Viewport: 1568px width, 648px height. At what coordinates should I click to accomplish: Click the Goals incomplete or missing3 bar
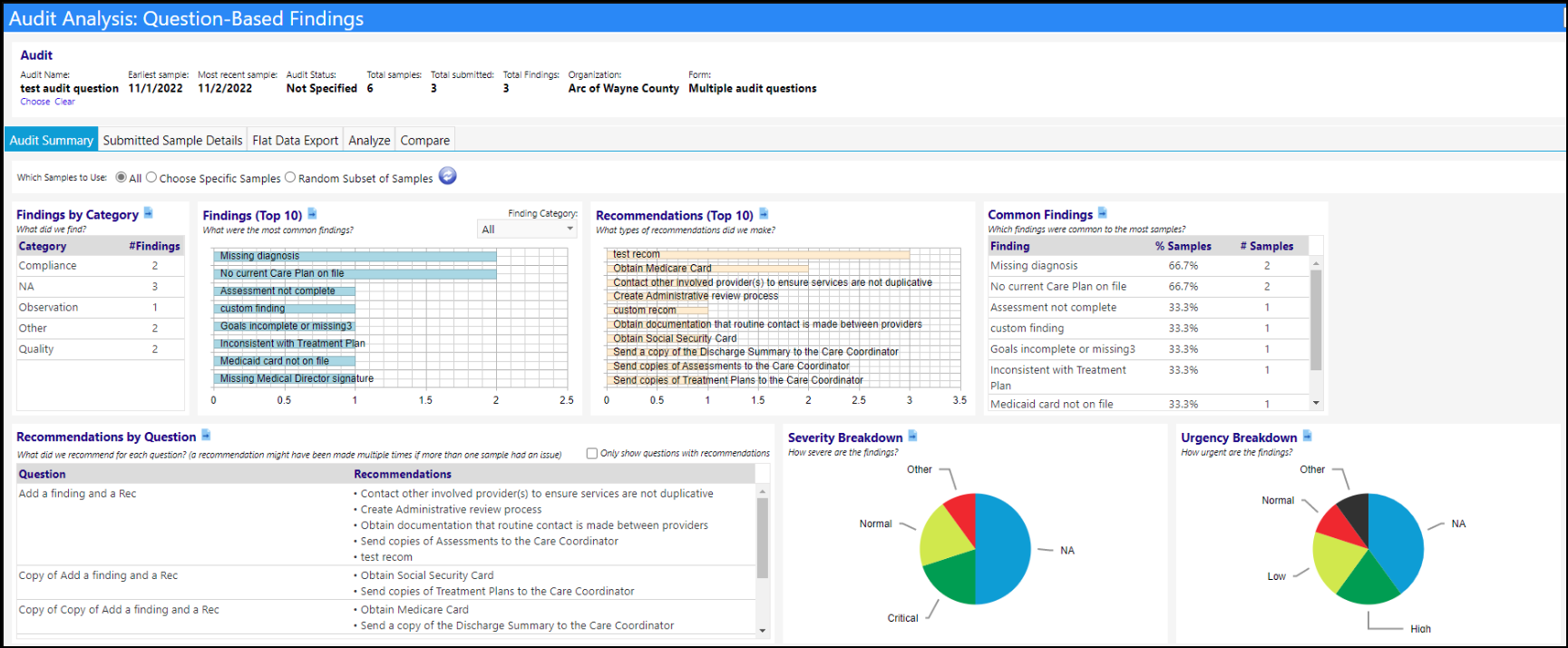point(284,326)
